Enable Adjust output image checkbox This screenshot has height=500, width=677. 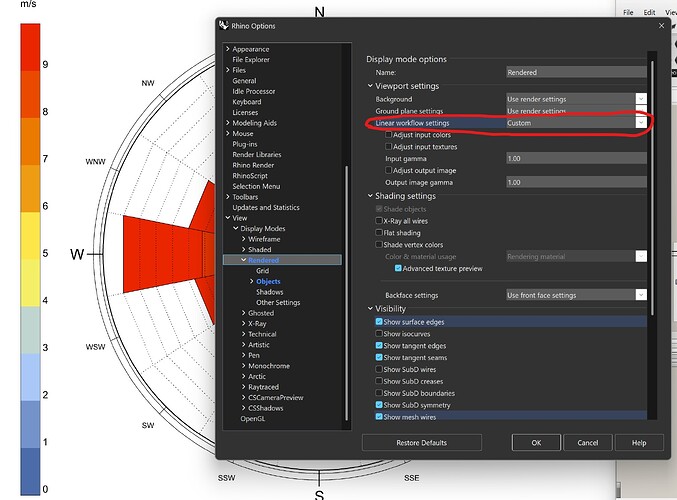(388, 170)
